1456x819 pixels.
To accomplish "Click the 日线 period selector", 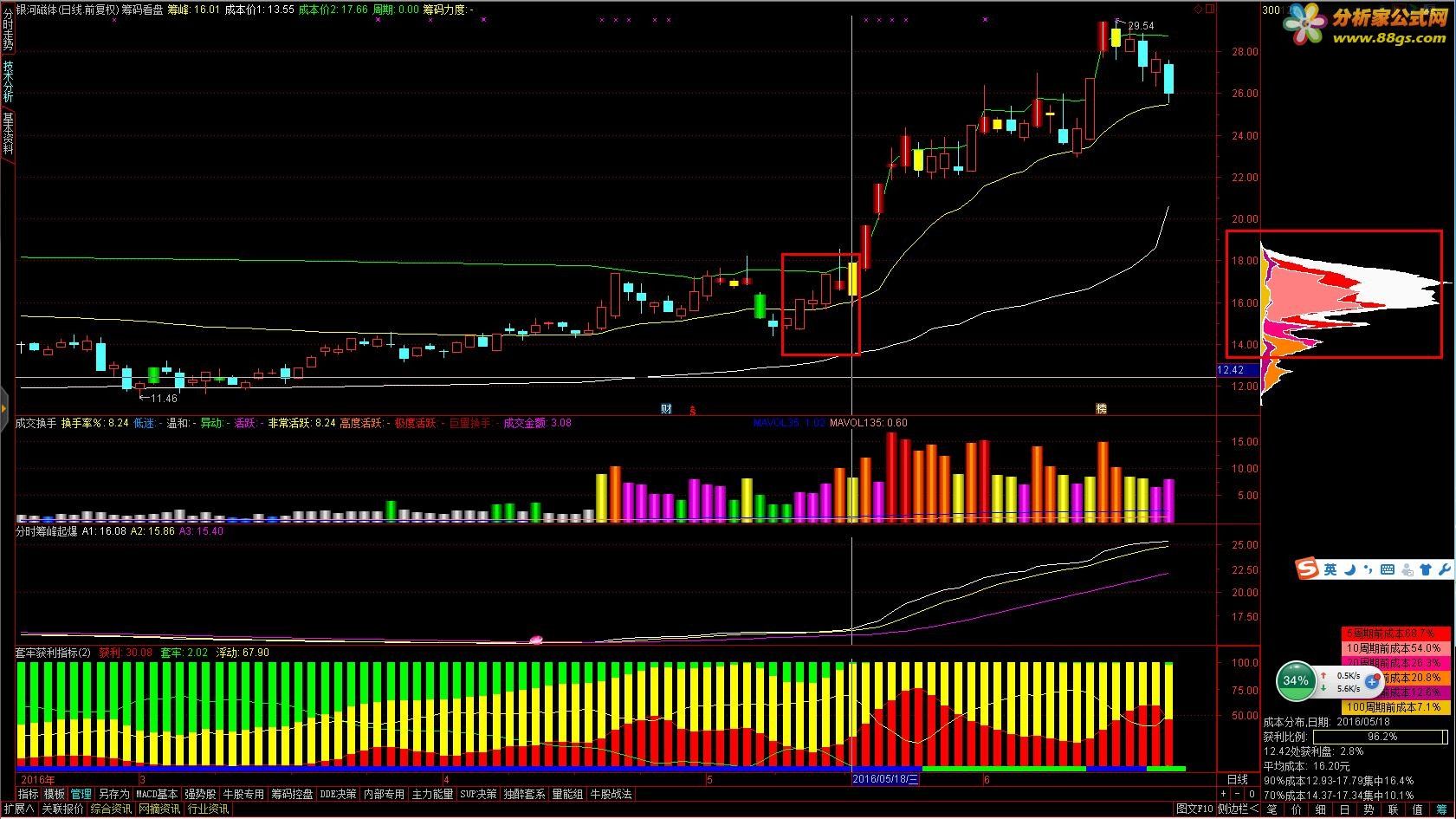I will click(x=1238, y=780).
